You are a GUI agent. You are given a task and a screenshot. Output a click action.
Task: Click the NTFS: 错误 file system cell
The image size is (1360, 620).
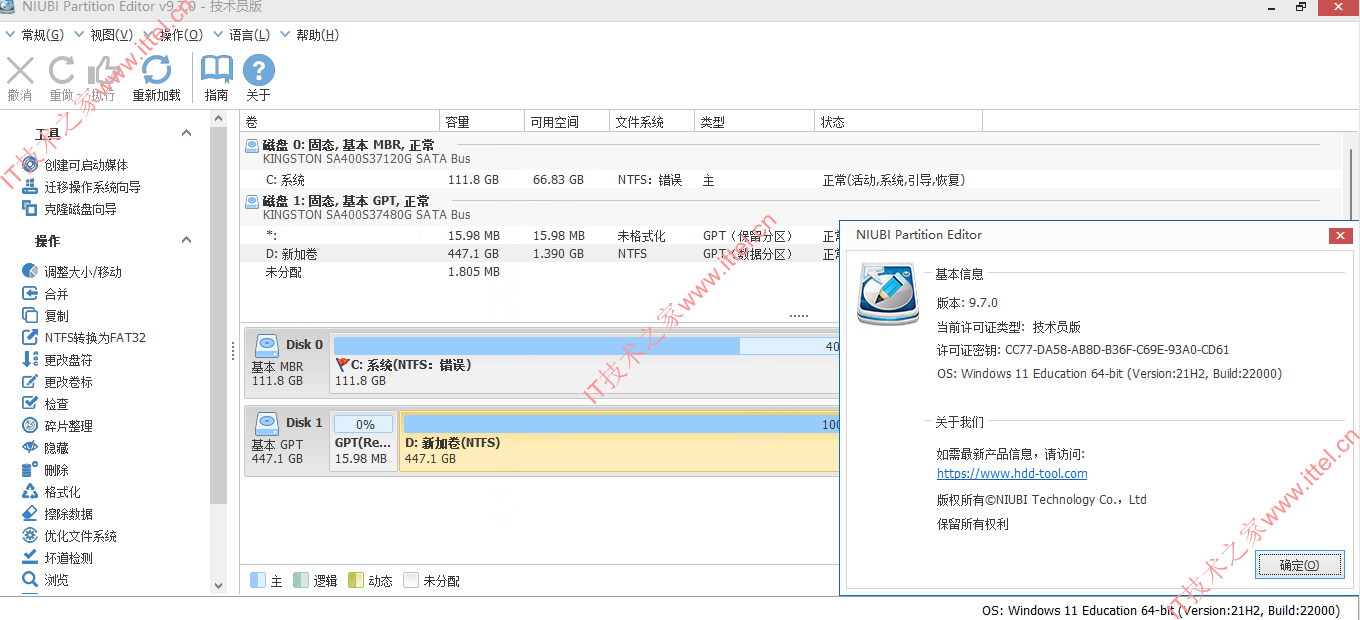coord(650,180)
